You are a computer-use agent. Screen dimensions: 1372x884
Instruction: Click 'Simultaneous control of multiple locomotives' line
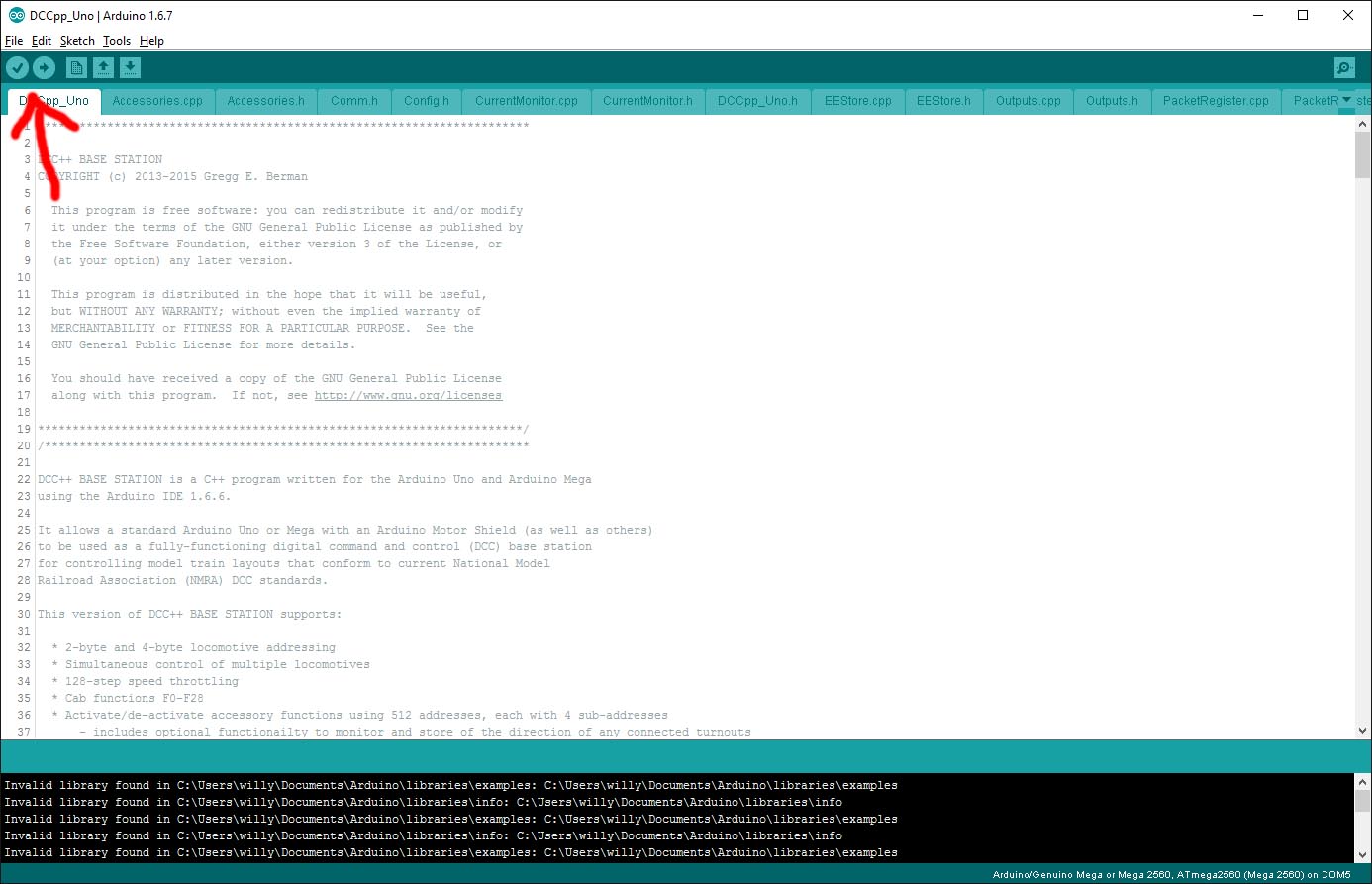point(211,664)
